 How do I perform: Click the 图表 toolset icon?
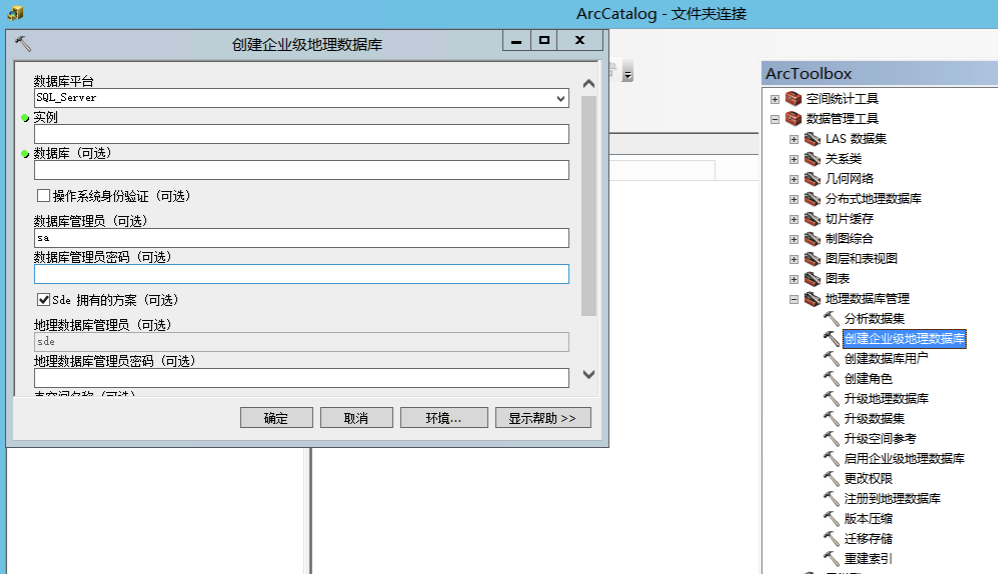point(812,279)
